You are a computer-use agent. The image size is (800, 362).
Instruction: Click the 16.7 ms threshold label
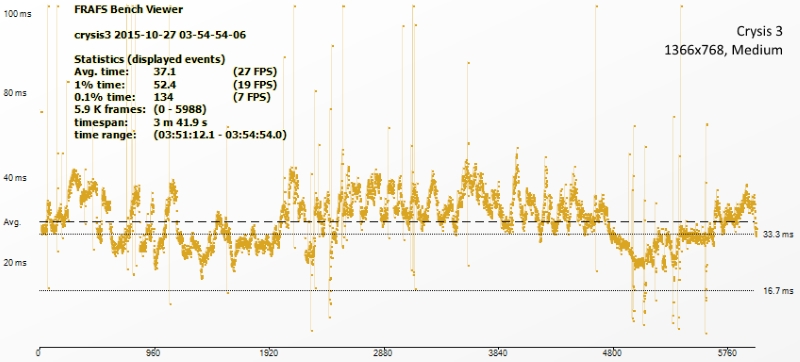(x=779, y=291)
